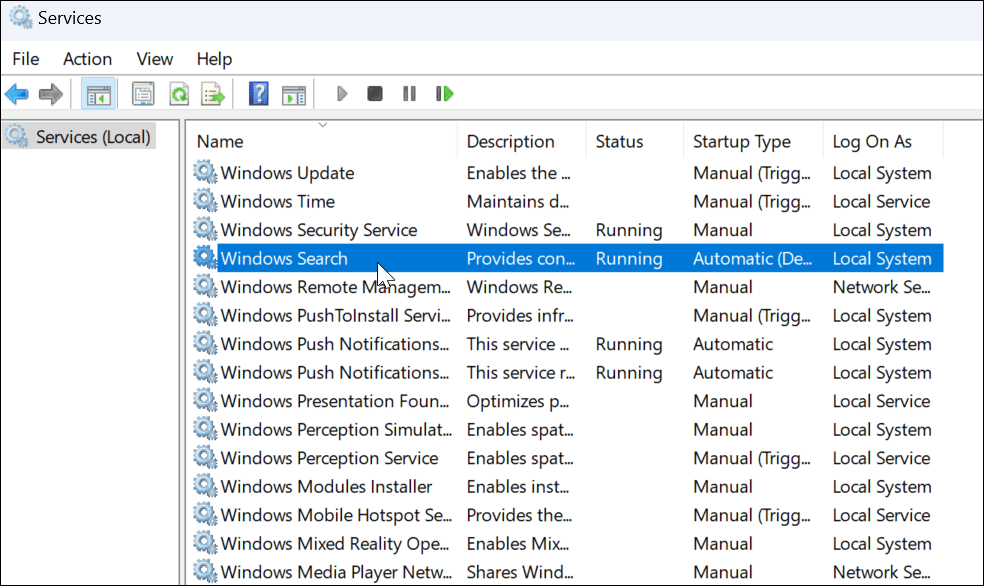Toggle Show/Hide Action Pane icon

pos(294,95)
